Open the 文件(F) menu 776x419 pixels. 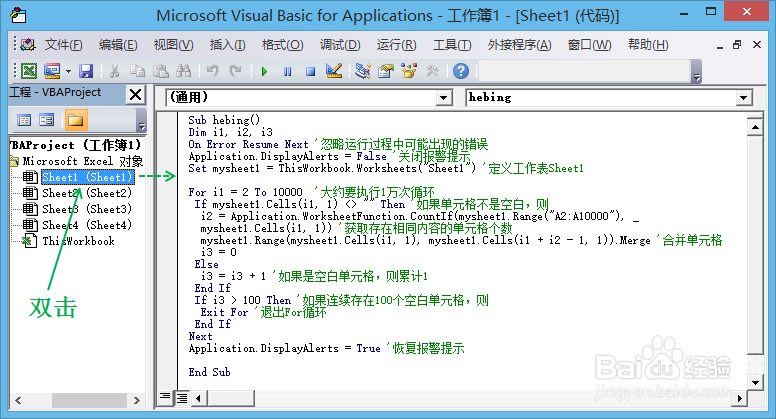[64, 45]
